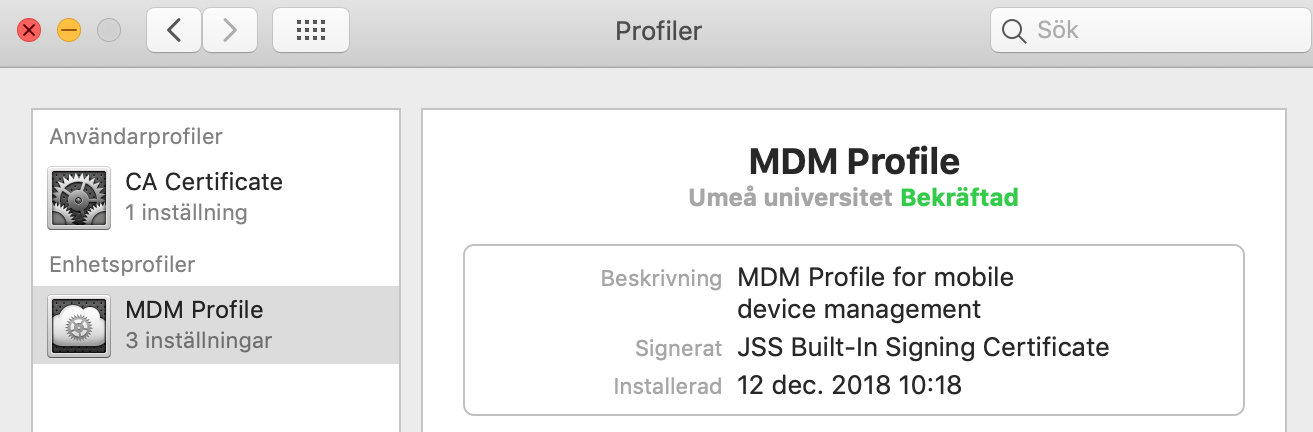Click the MDM Profile heading in details pane
The width and height of the screenshot is (1313, 432).
click(x=854, y=161)
